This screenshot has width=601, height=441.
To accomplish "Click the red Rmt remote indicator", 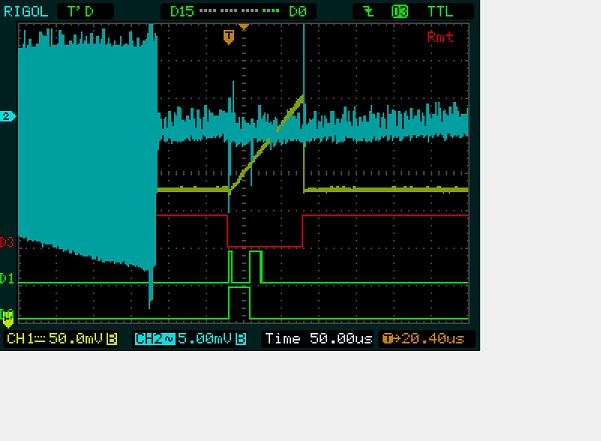I will click(440, 37).
